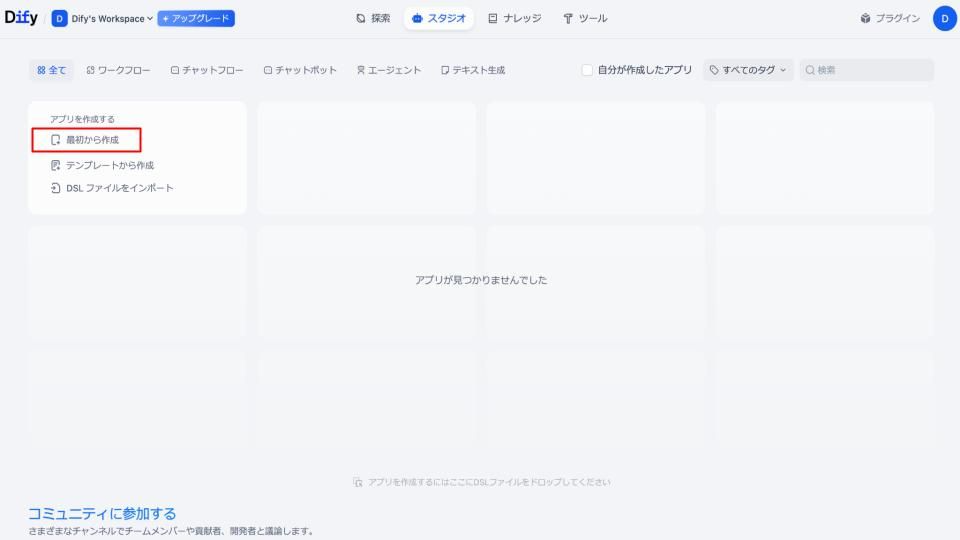Screen dimensions: 960x540
Task: Click the テンプレートから作成 template icon
Action: 56,165
